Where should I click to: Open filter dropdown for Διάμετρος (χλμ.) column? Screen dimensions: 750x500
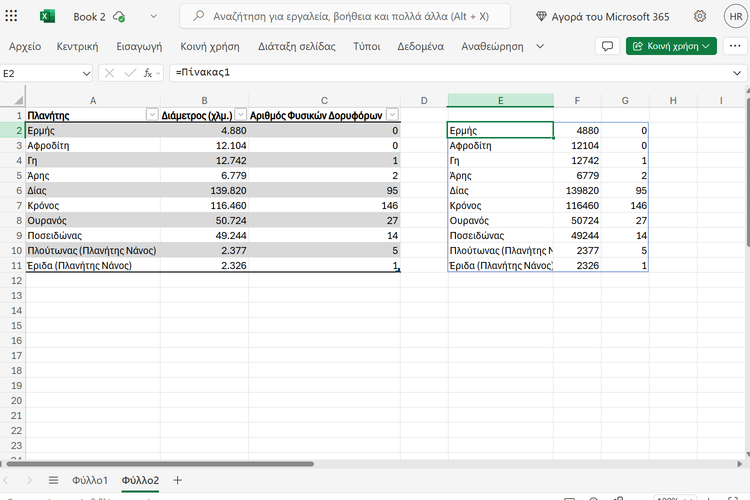(x=240, y=115)
